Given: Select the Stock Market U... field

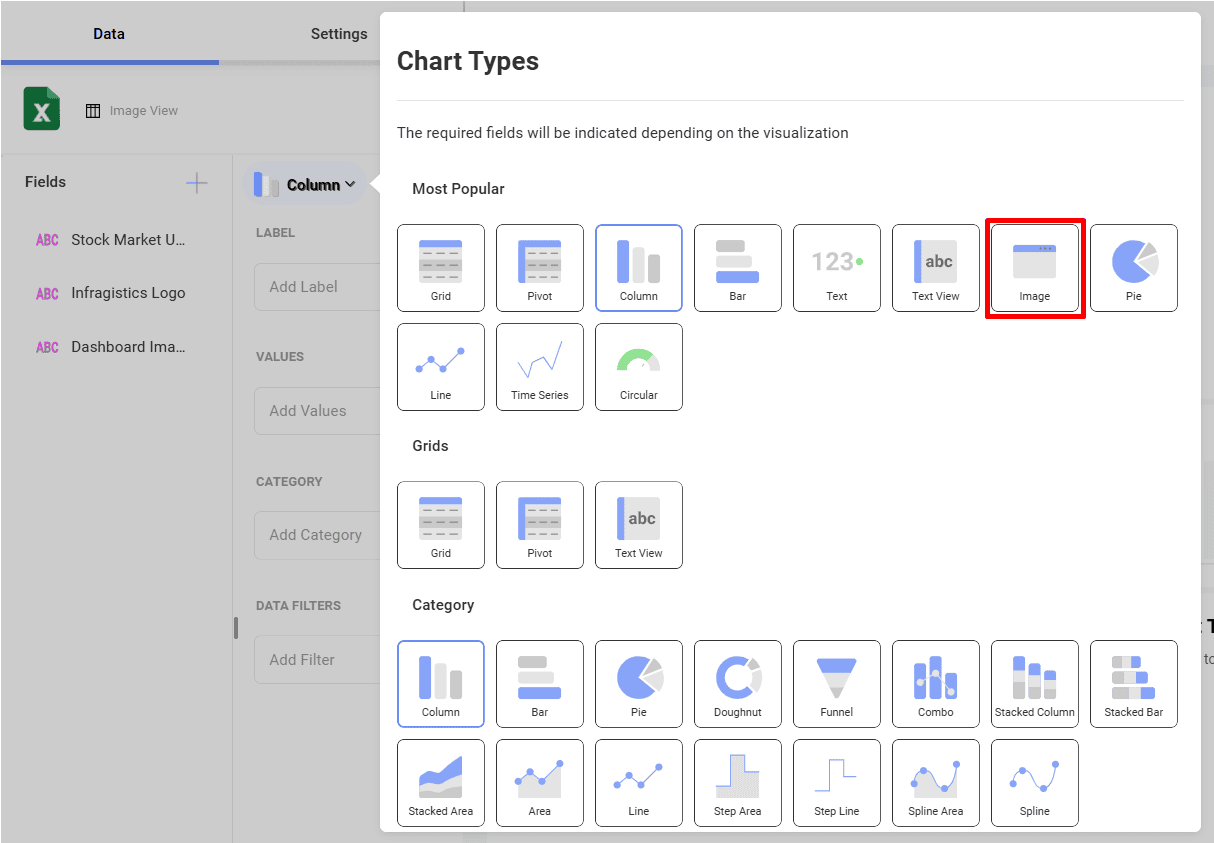Looking at the screenshot, I should tap(110, 240).
